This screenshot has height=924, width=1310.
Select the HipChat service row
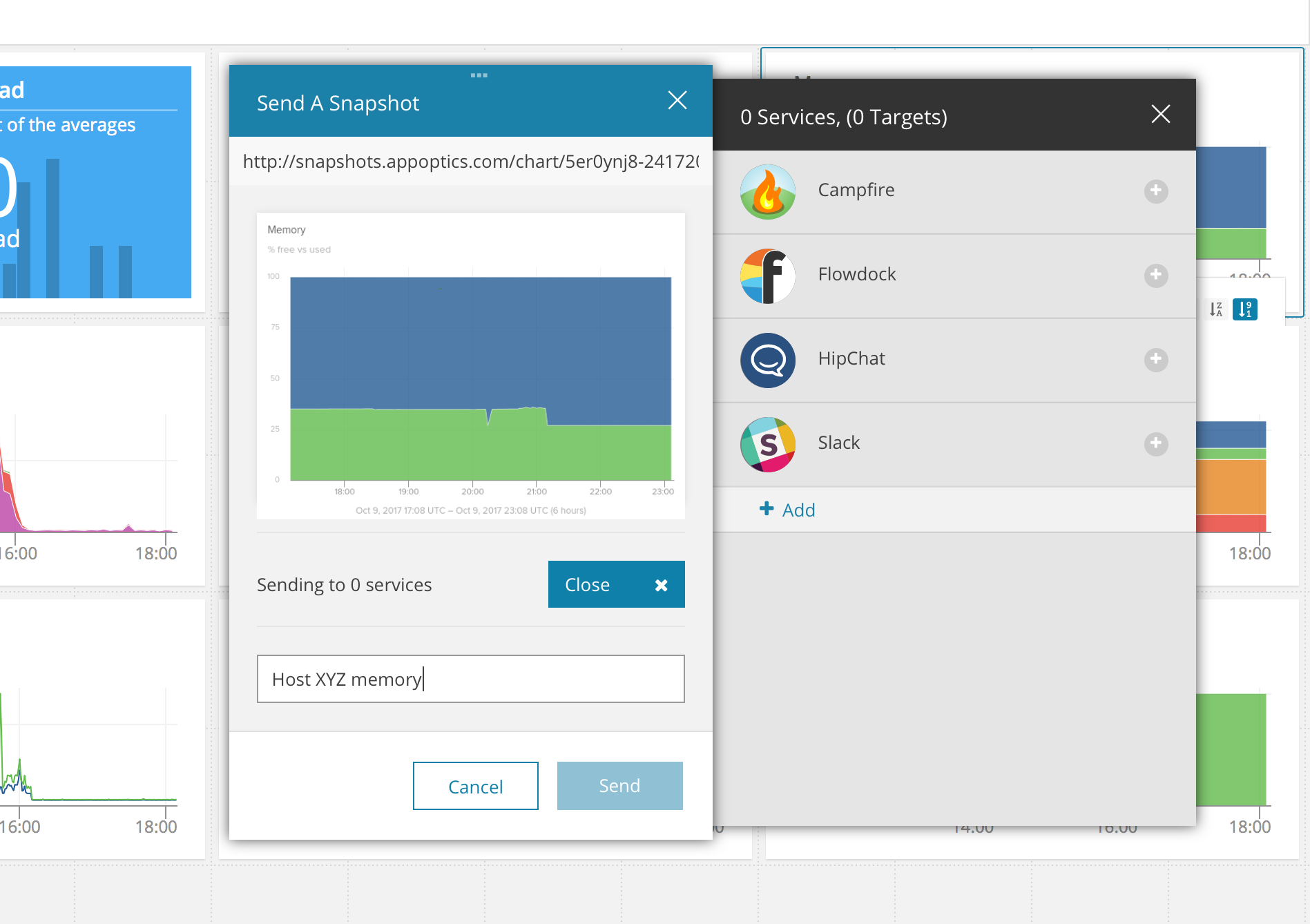coord(953,360)
